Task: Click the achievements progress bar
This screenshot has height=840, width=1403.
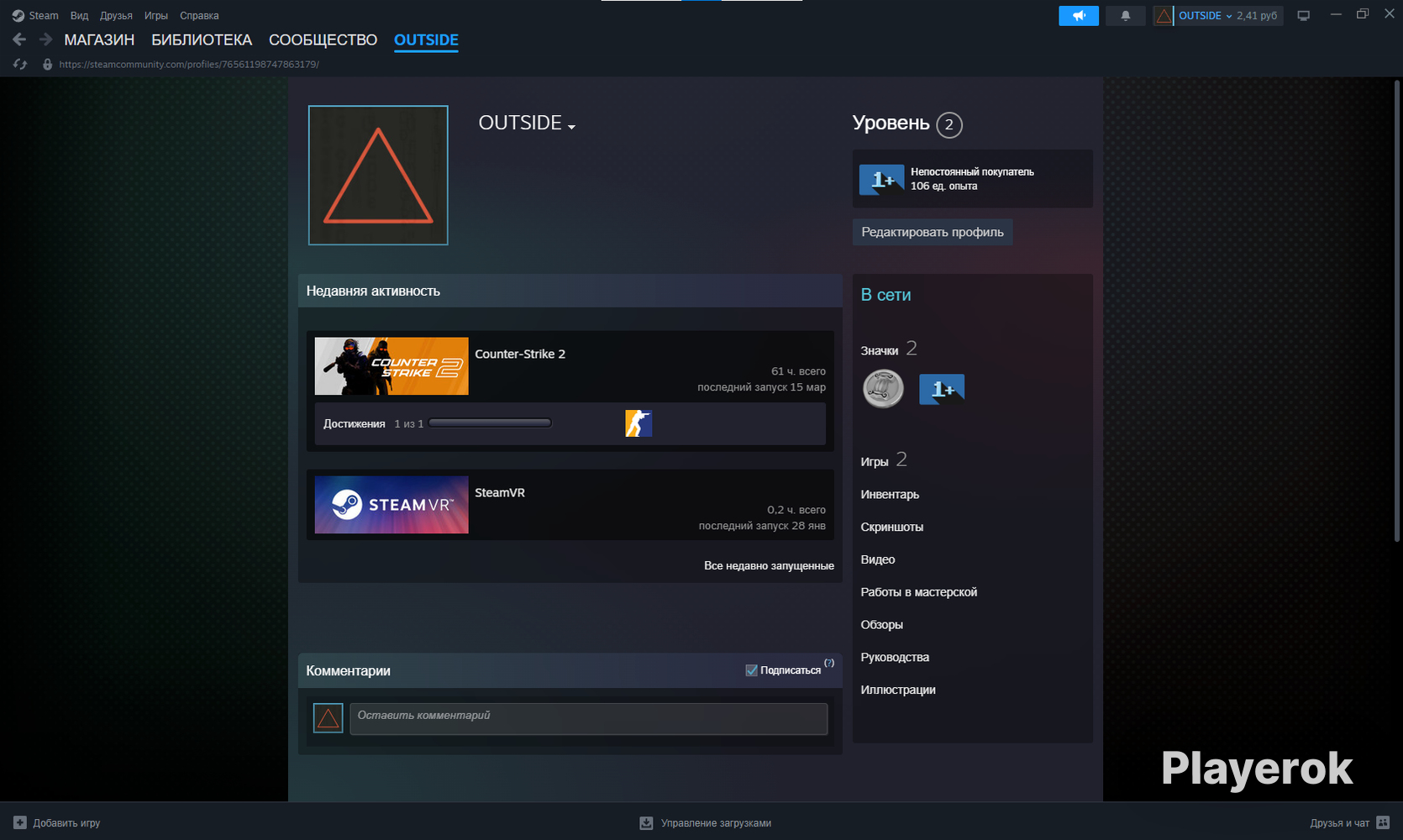Action: [490, 423]
